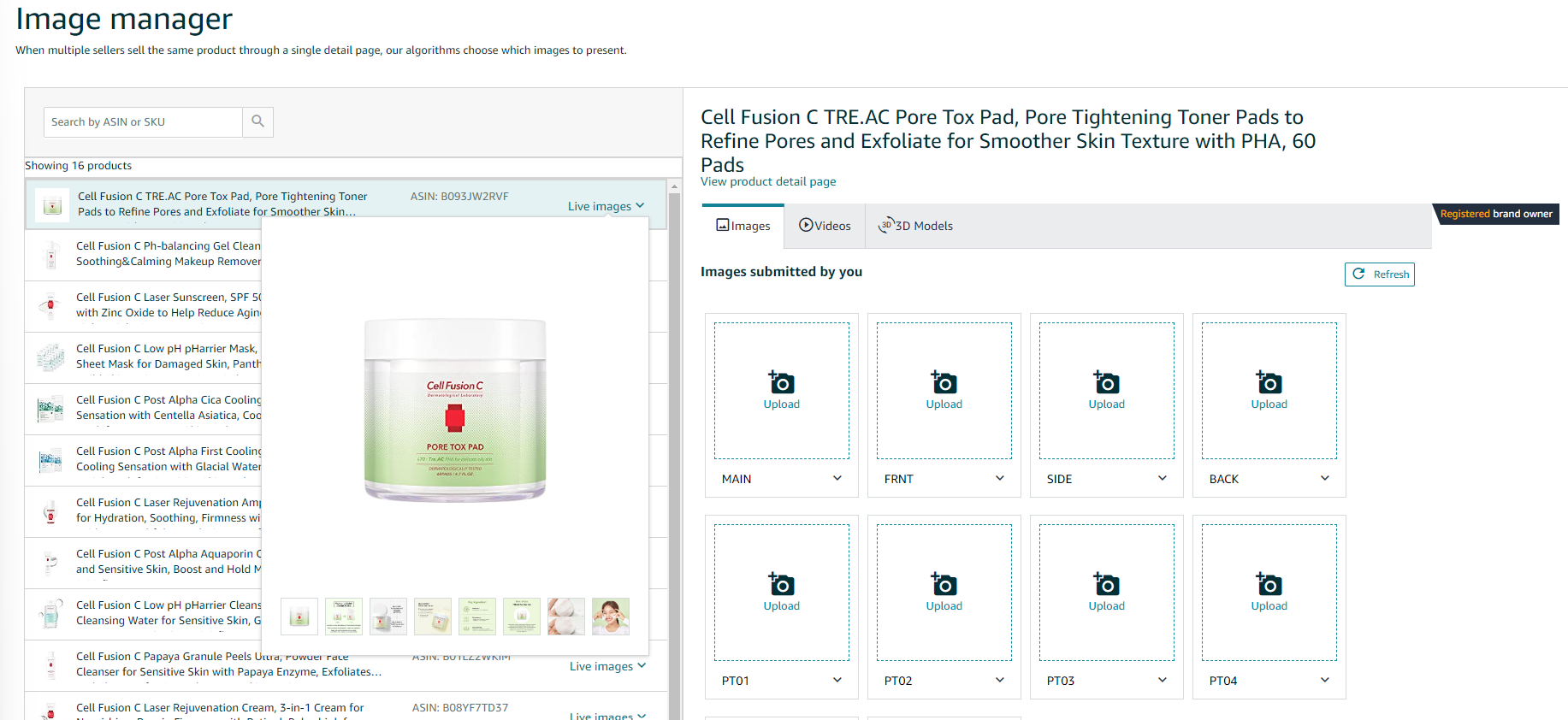Image resolution: width=1568 pixels, height=720 pixels.
Task: Click the PT02 slot upload camera icon
Action: click(x=944, y=583)
